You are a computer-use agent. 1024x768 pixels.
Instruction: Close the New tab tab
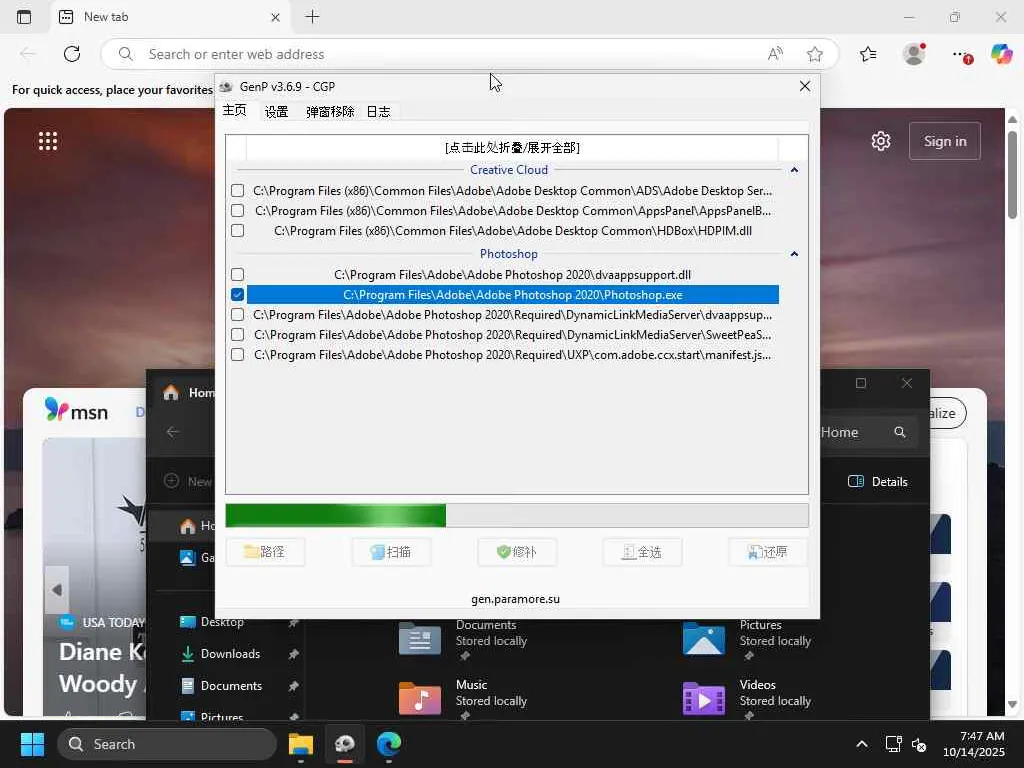(276, 18)
